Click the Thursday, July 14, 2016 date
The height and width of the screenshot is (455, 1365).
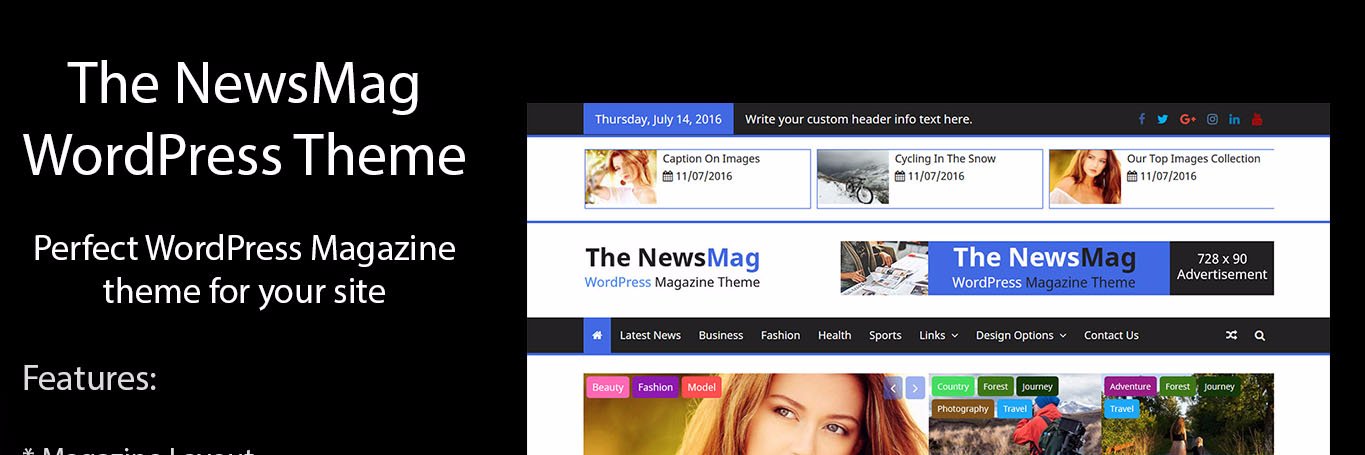click(658, 119)
